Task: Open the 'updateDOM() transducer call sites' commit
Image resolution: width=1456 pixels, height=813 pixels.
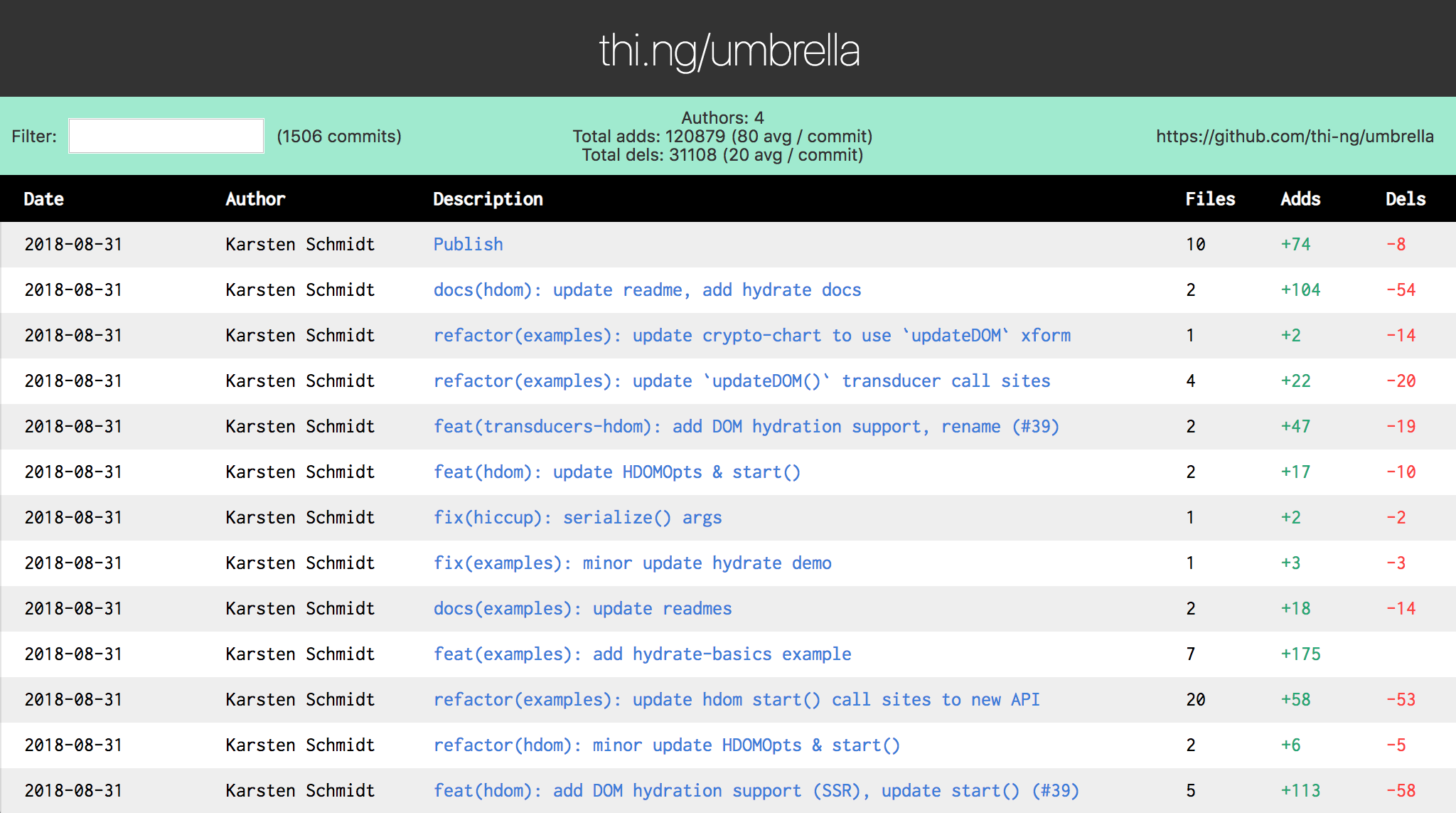Action: point(742,381)
